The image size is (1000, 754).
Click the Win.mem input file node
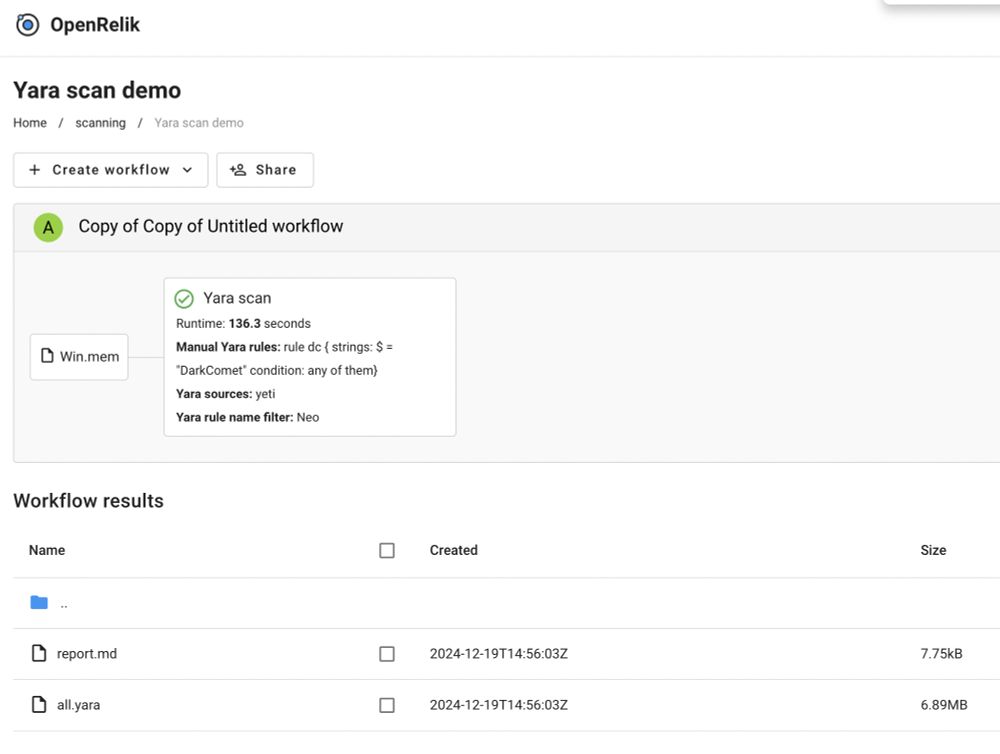click(x=79, y=357)
